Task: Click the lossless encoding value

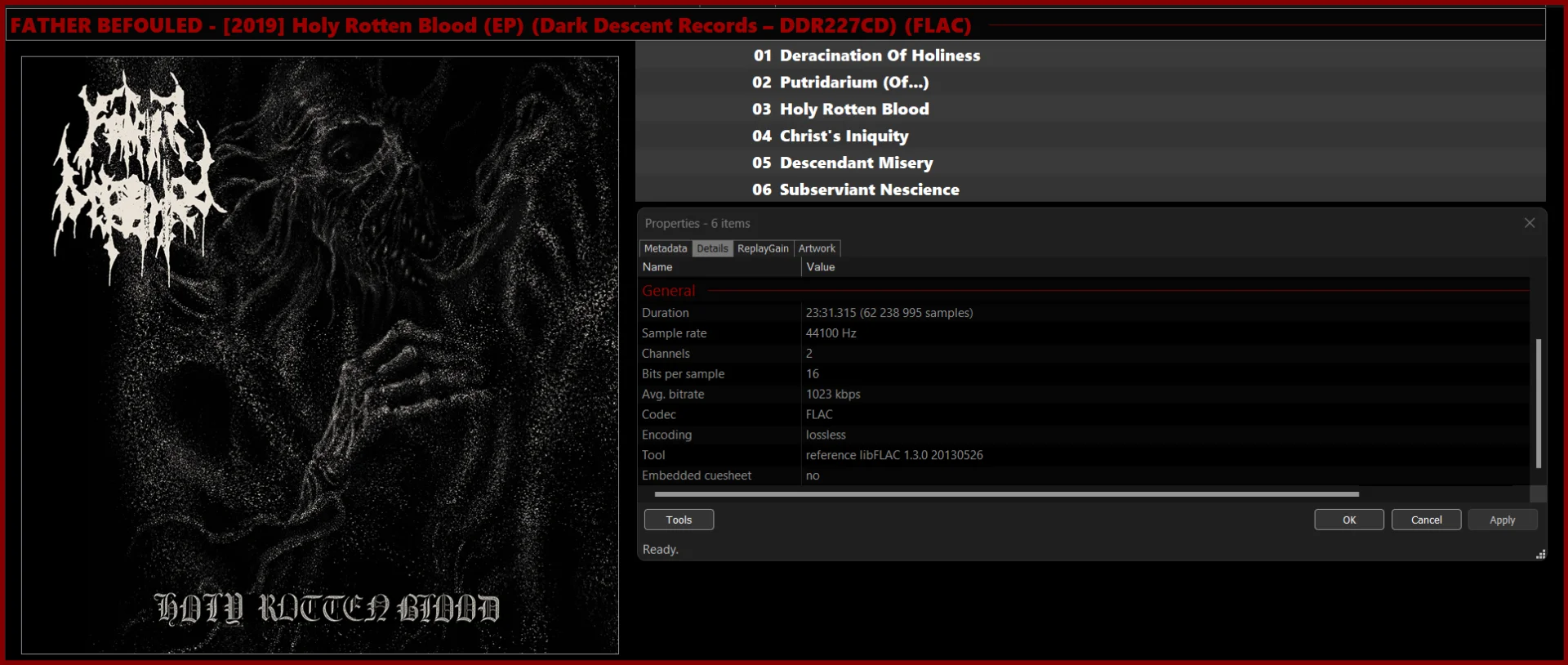Action: click(x=826, y=435)
